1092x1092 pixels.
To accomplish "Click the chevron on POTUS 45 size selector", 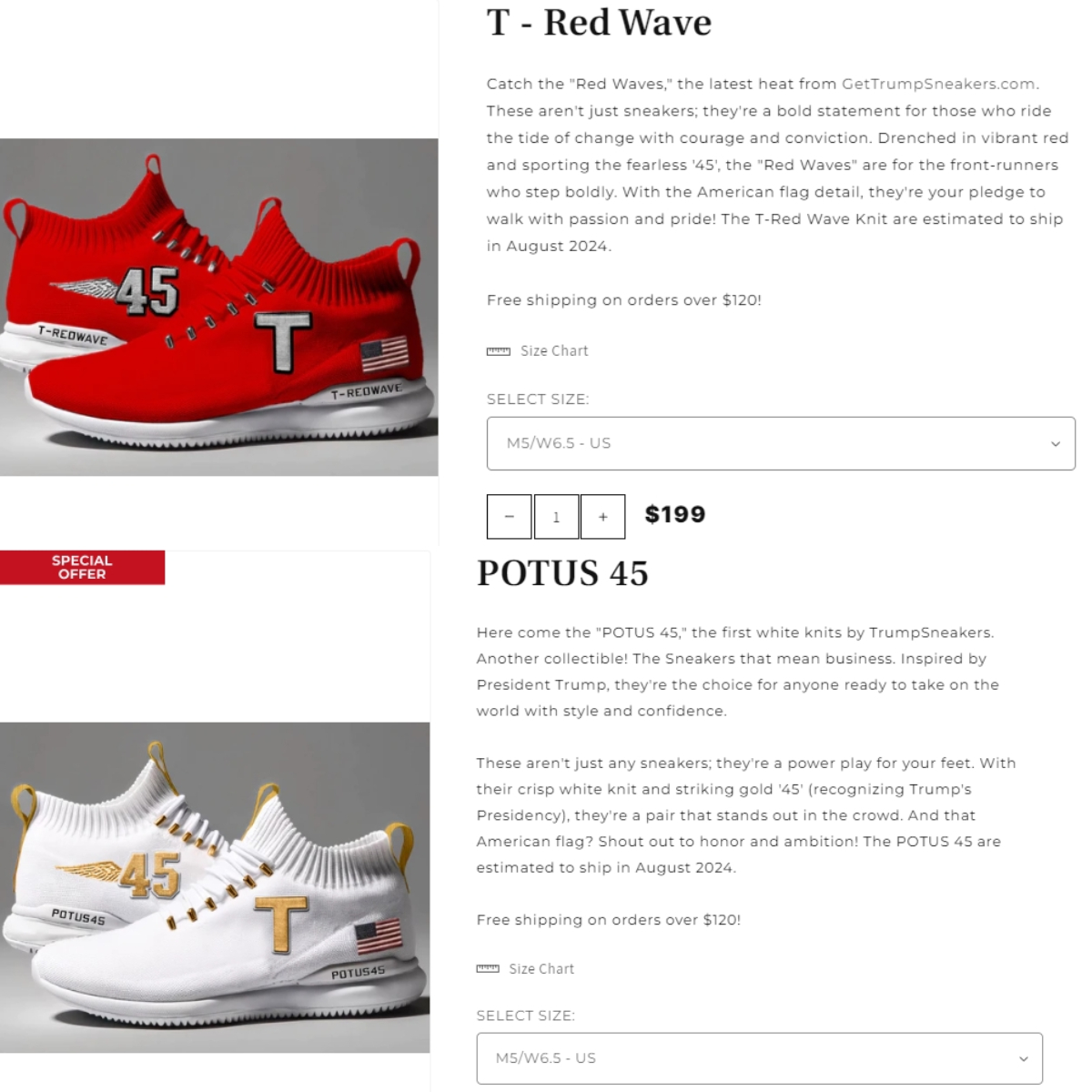I will pos(1024,1059).
